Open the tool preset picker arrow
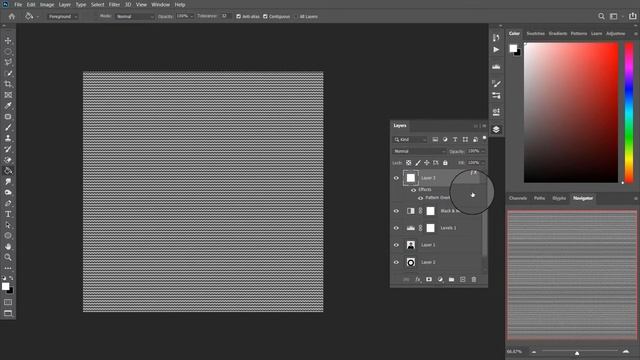Viewport: 640px width, 360px height. tap(38, 17)
